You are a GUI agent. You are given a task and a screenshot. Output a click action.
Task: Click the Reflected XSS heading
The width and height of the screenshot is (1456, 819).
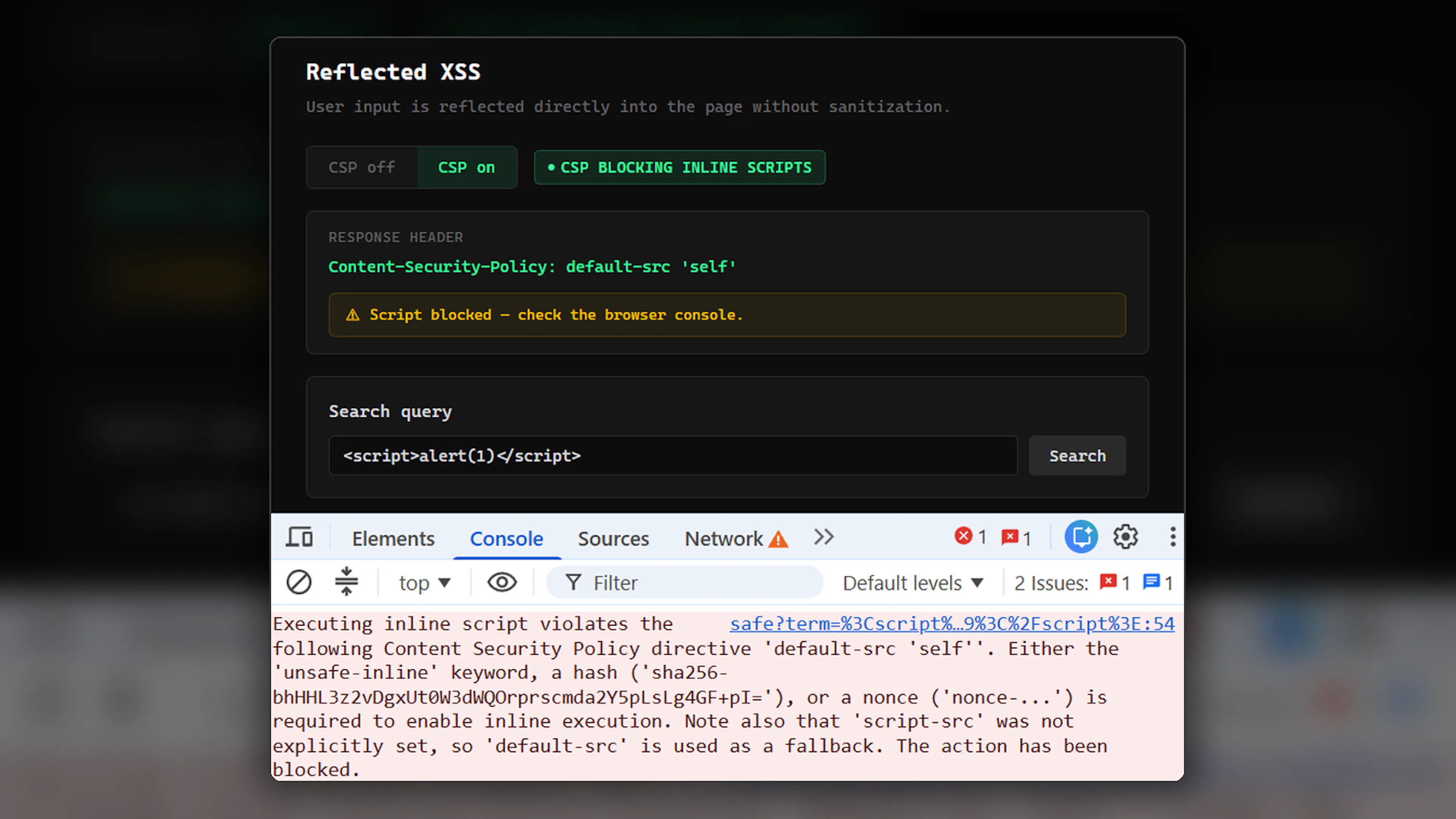pyautogui.click(x=394, y=72)
